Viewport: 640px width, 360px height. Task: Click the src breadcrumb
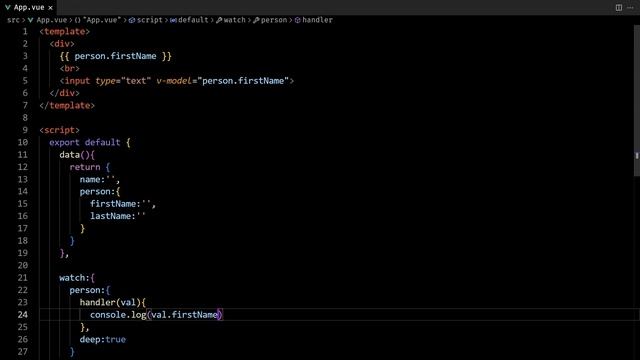pyautogui.click(x=13, y=20)
